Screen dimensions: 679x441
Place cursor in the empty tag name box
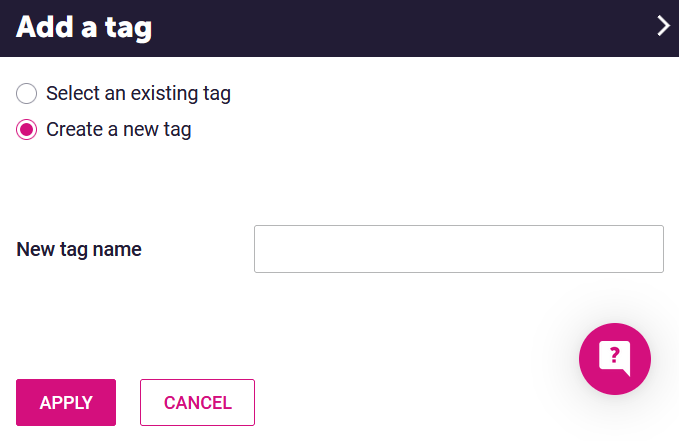[458, 249]
